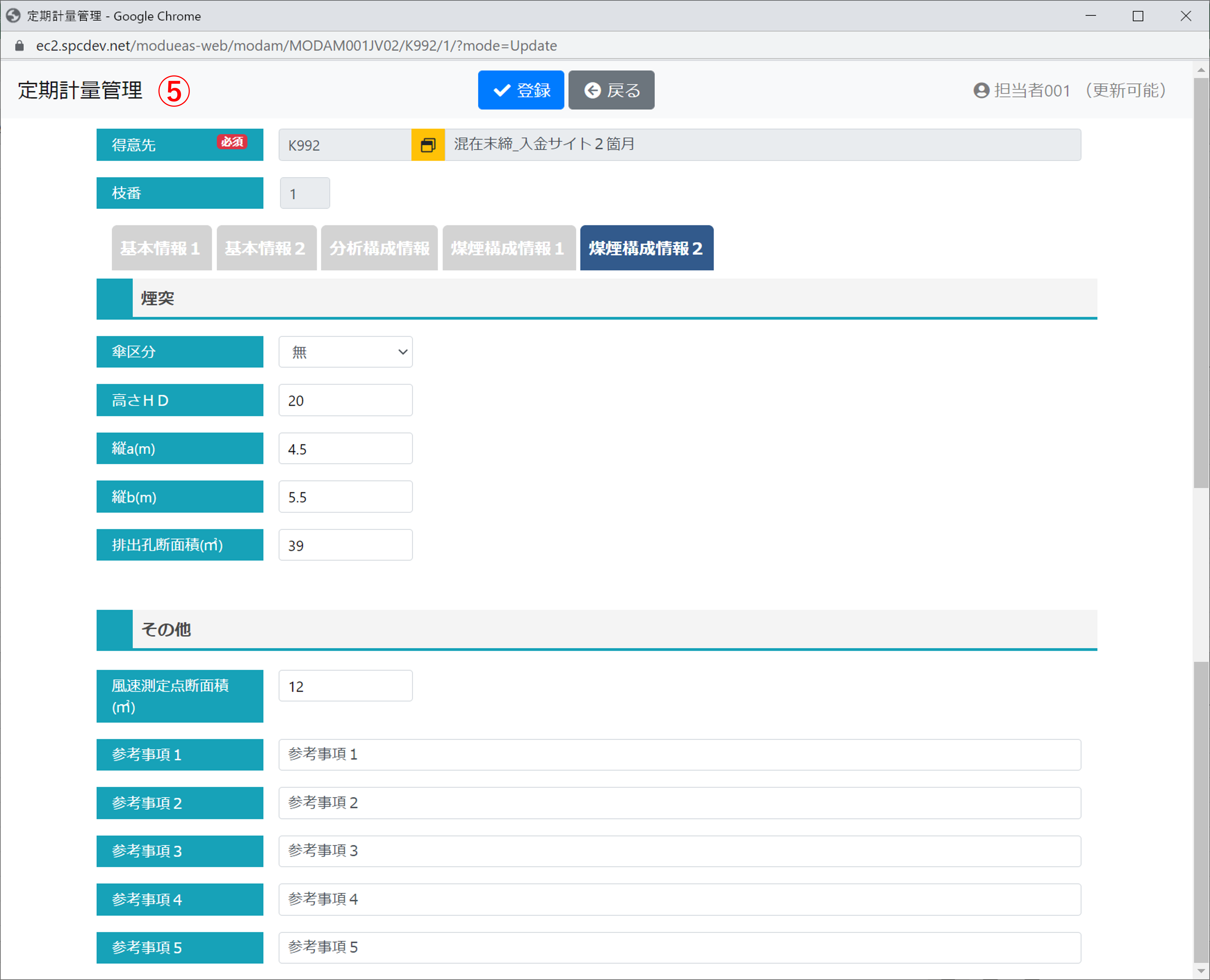Screen dimensions: 1210x980
Task: Click the 縦a(m) input field
Action: pyautogui.click(x=346, y=448)
